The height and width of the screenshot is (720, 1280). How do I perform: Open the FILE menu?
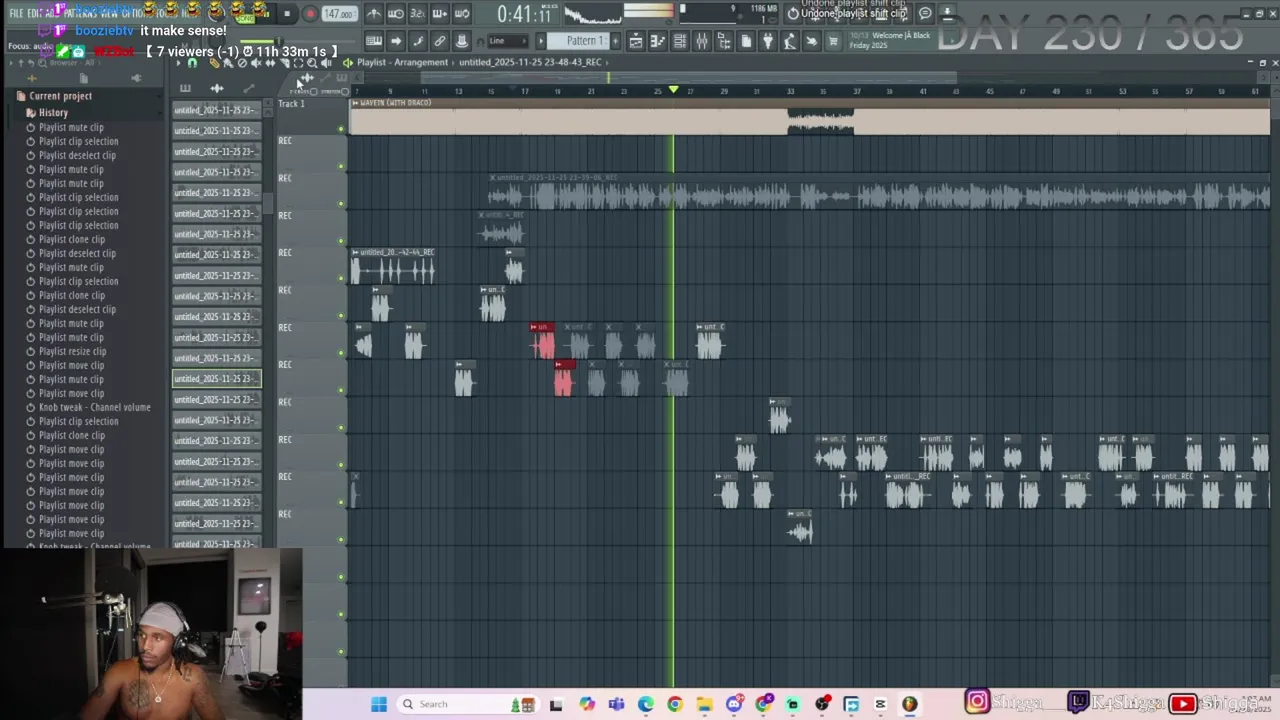(x=16, y=13)
